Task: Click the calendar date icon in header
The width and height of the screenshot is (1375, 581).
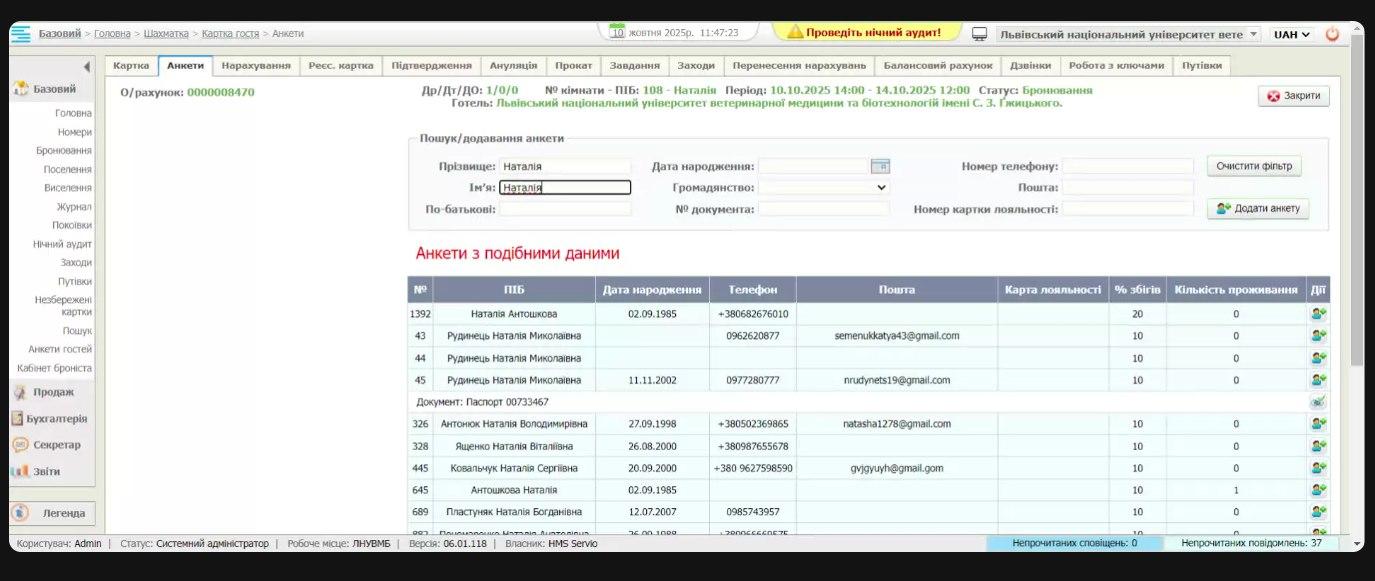Action: pyautogui.click(x=617, y=32)
